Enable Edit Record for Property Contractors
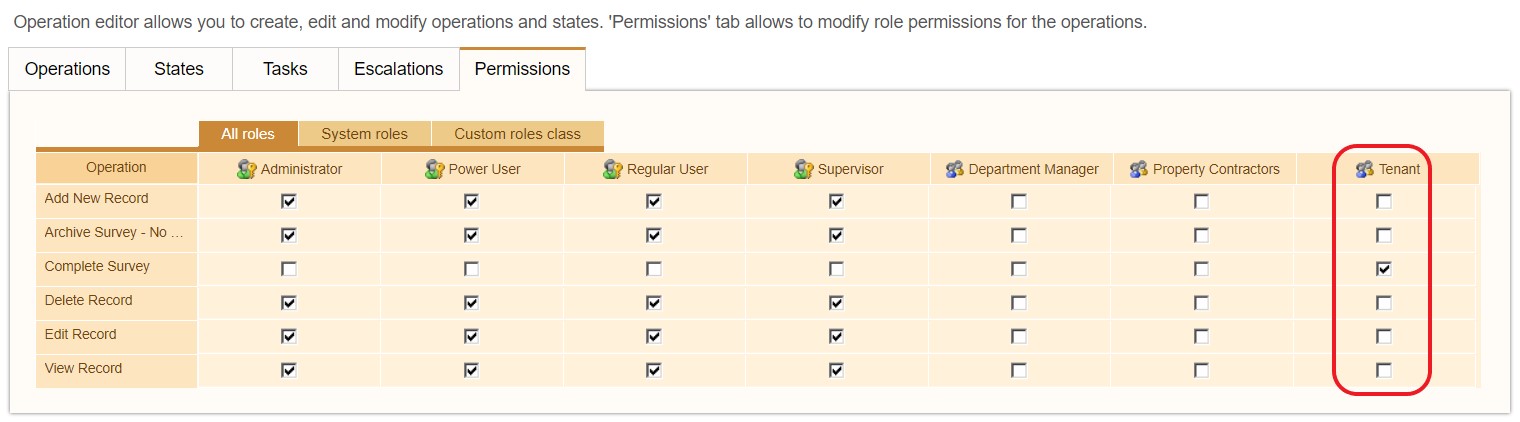The width and height of the screenshot is (1520, 422). (x=1201, y=336)
